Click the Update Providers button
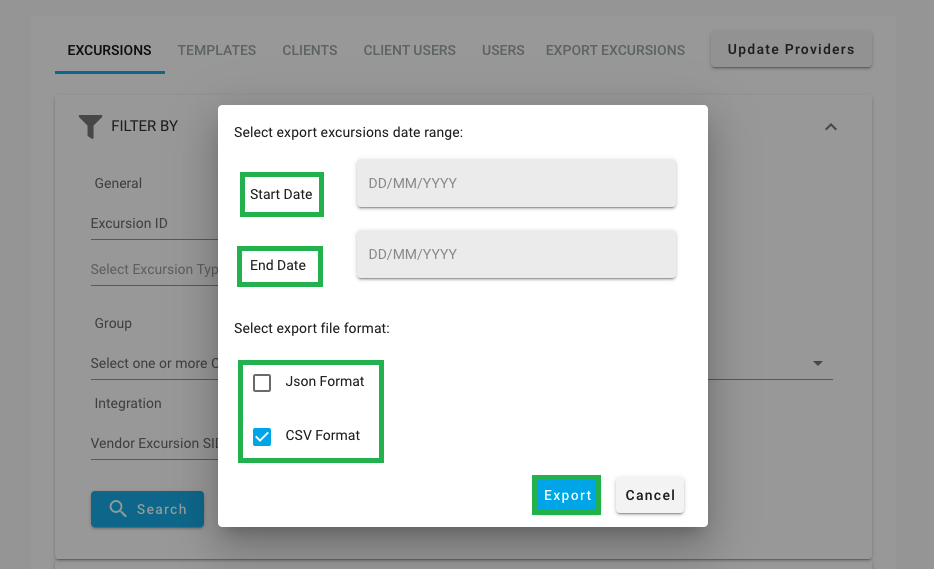Image resolution: width=934 pixels, height=569 pixels. coord(791,49)
